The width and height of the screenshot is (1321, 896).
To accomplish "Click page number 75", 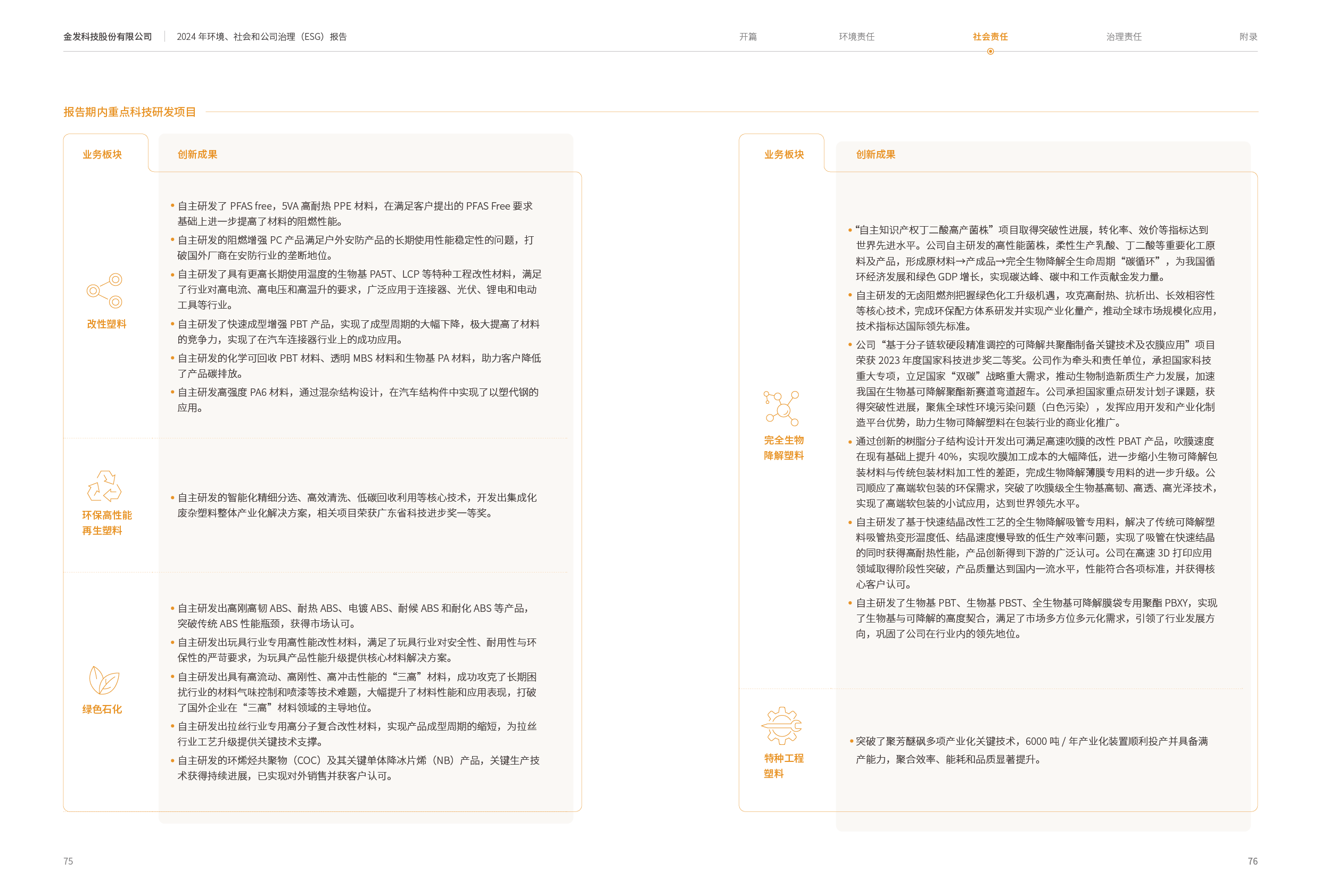I will click(68, 861).
